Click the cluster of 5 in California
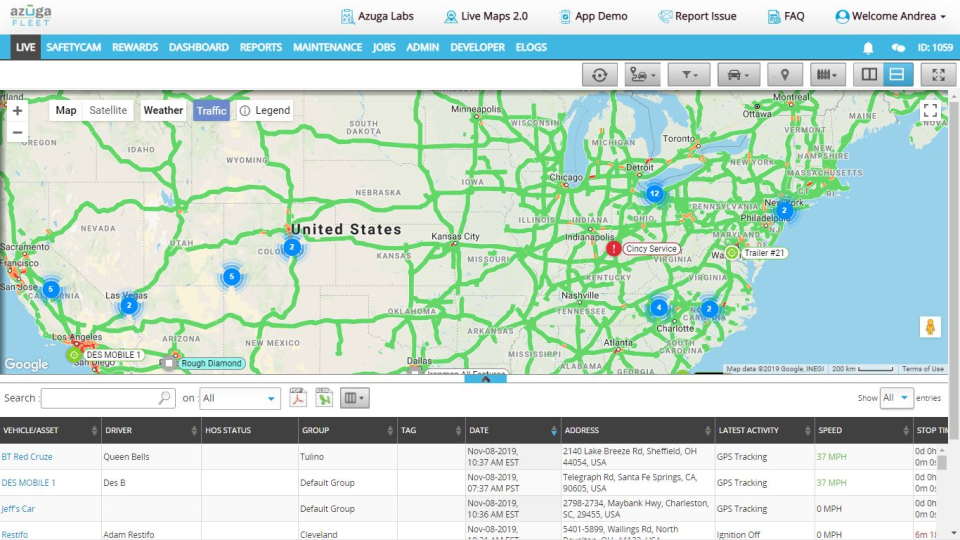This screenshot has width=960, height=540. (51, 288)
